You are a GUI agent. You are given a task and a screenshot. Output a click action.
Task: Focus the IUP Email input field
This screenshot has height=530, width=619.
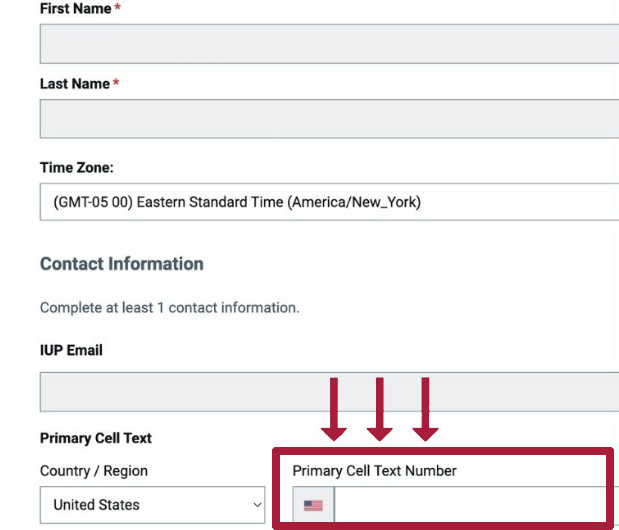329,392
